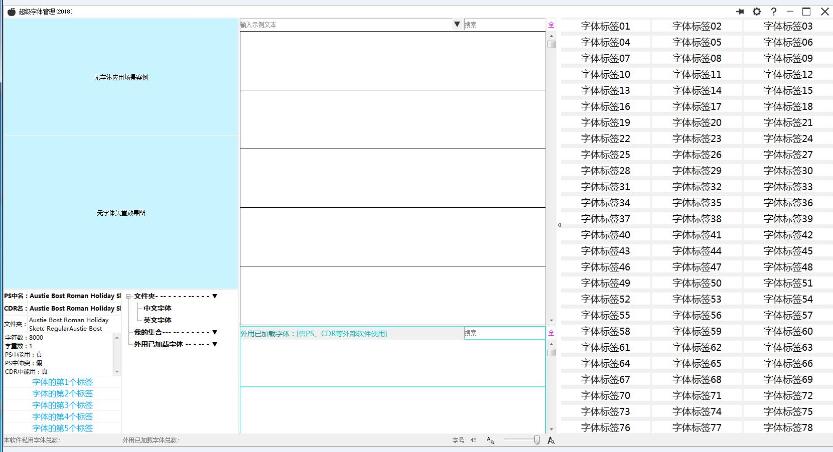This screenshot has height=452, width=833.
Task: Click the lower loaded-fonts search box
Action: (505, 333)
